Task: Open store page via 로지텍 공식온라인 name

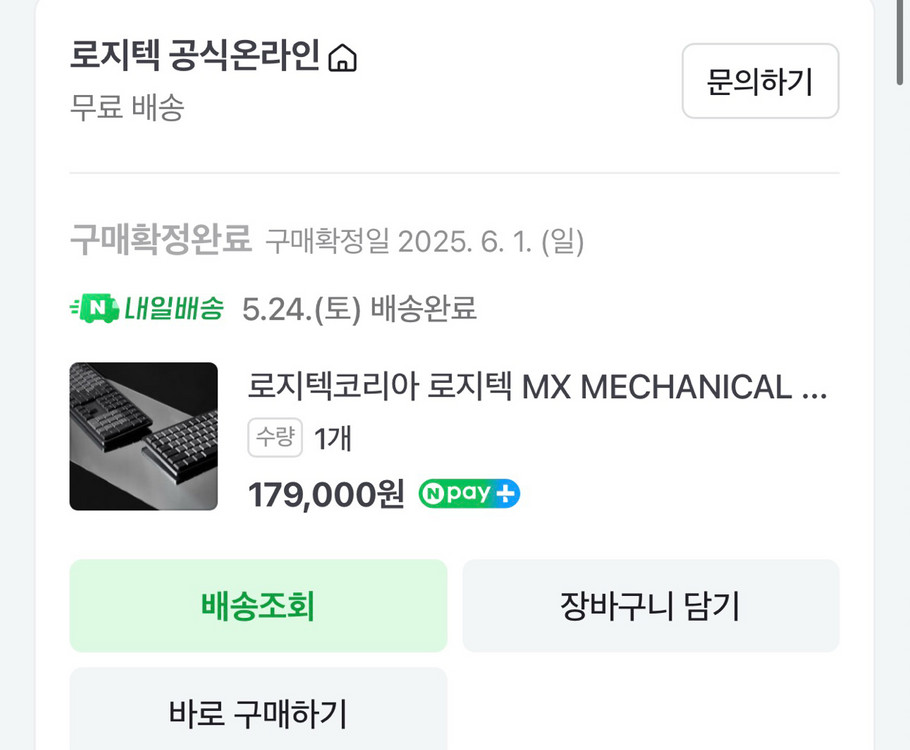Action: point(195,58)
